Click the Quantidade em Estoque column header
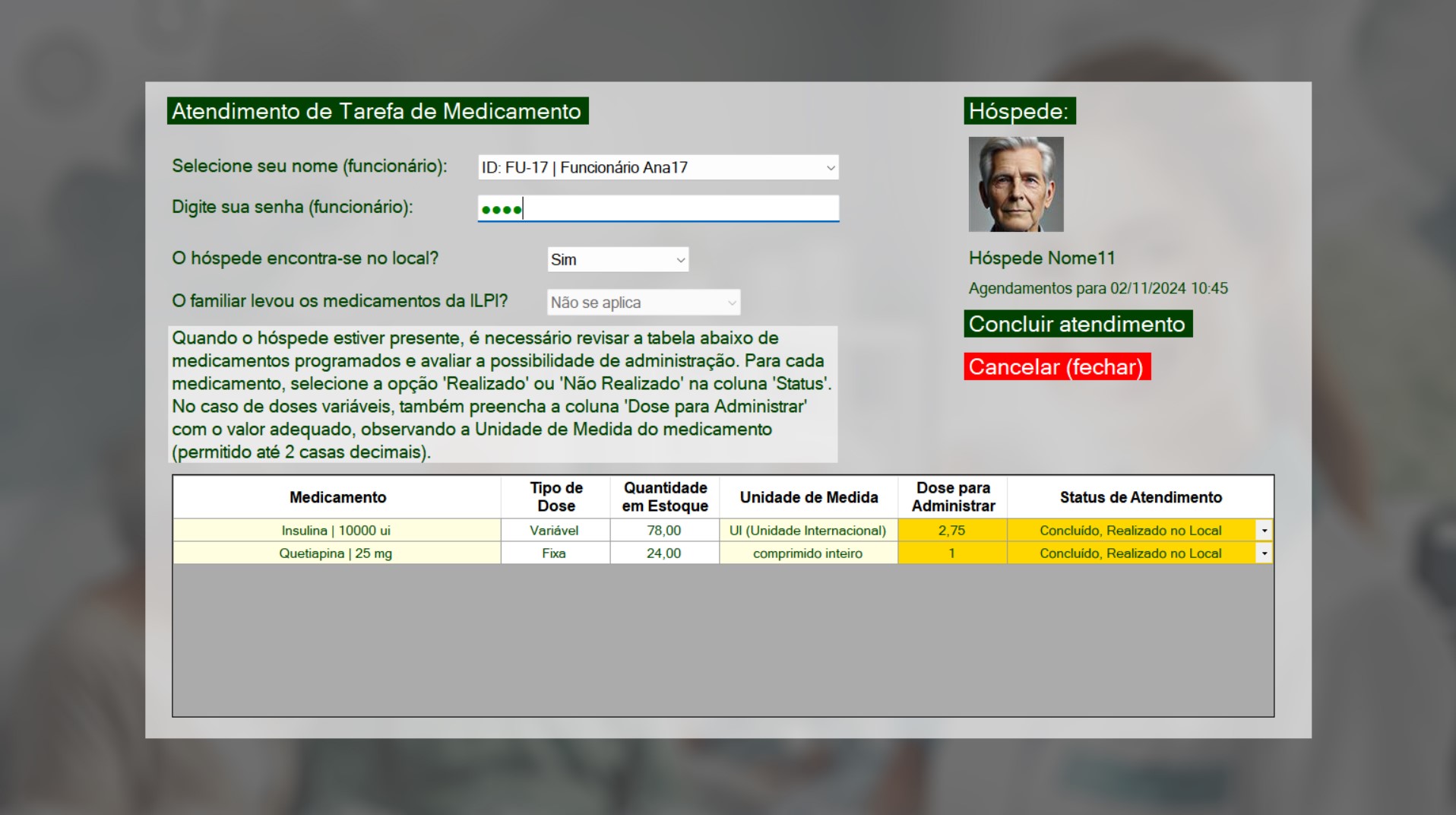 point(664,497)
